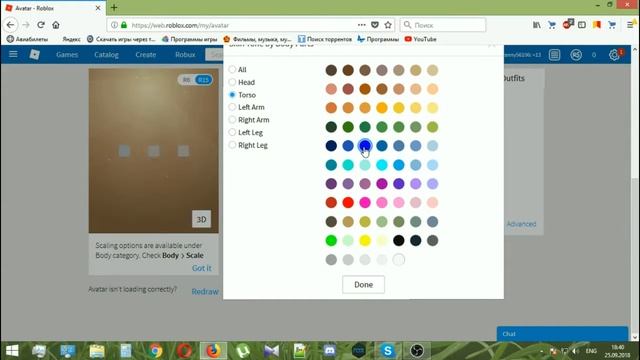
Task: Pick the bright red color swatch
Action: coord(348,202)
